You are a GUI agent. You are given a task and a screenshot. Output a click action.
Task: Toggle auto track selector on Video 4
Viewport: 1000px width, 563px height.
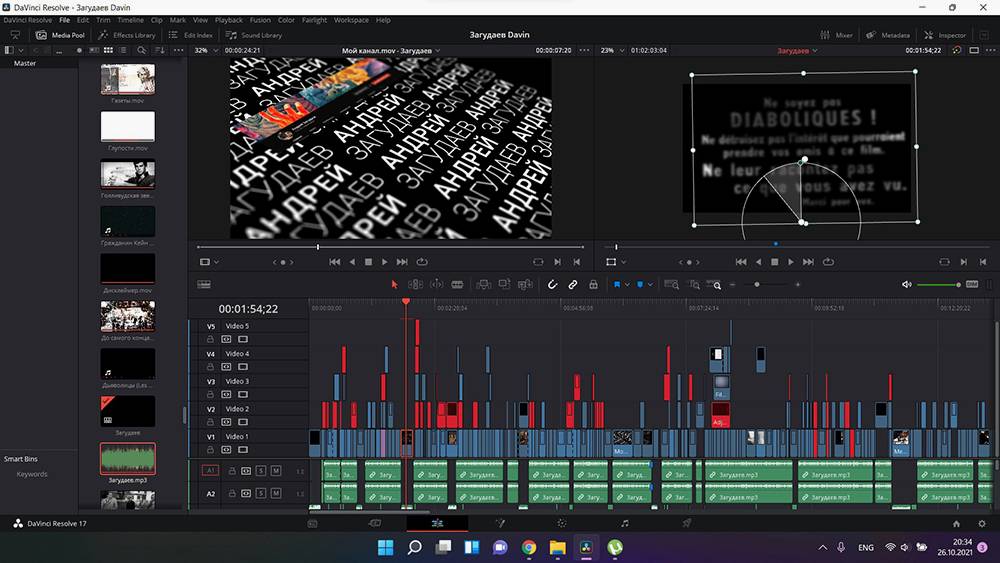pyautogui.click(x=226, y=367)
